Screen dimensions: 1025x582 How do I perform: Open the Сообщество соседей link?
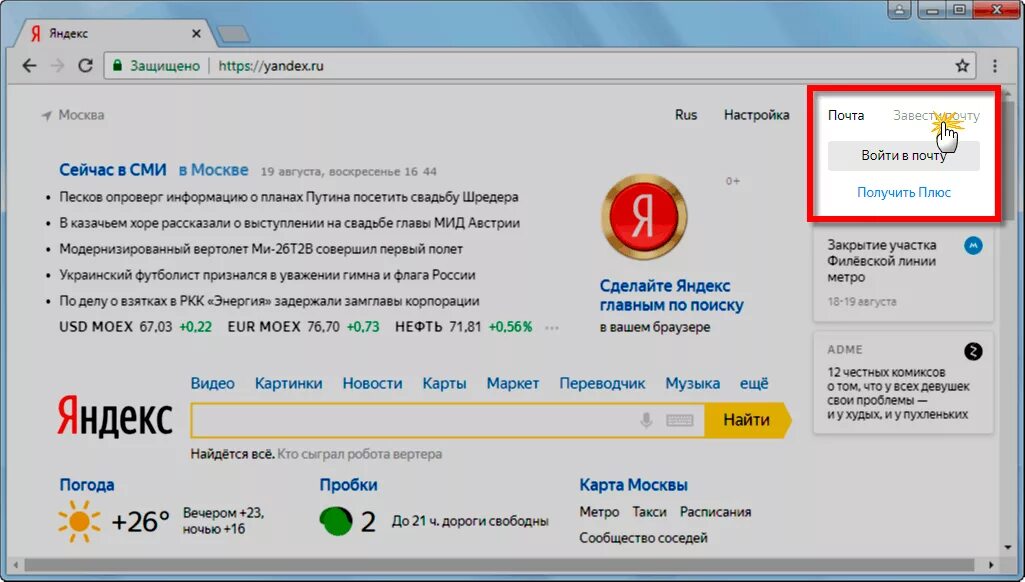(643, 538)
